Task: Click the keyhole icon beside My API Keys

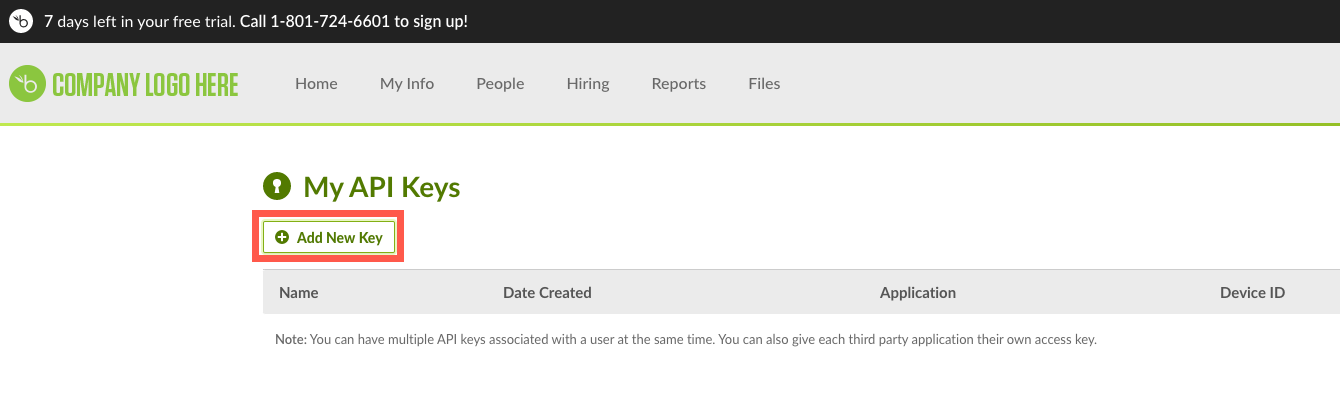Action: 276,186
